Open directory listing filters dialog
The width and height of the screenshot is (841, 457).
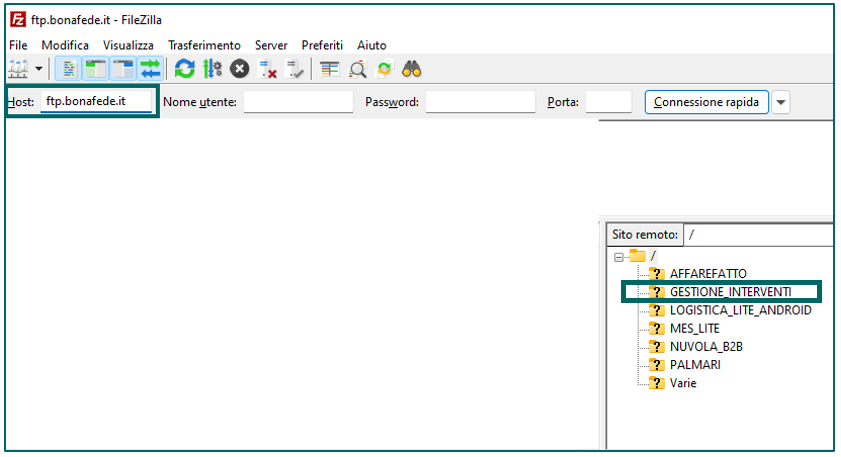tap(329, 69)
